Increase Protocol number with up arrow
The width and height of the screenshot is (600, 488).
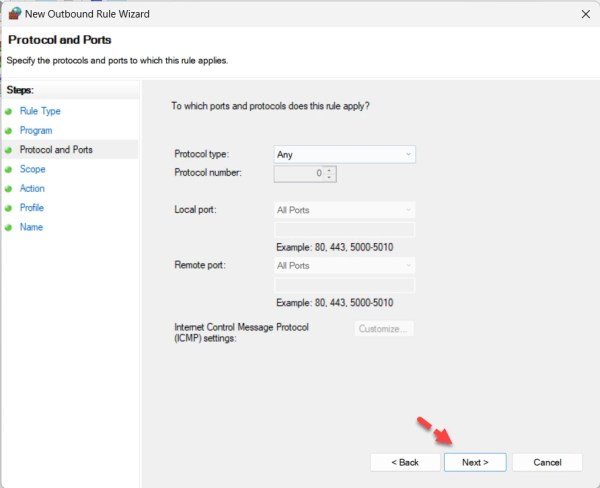click(329, 170)
